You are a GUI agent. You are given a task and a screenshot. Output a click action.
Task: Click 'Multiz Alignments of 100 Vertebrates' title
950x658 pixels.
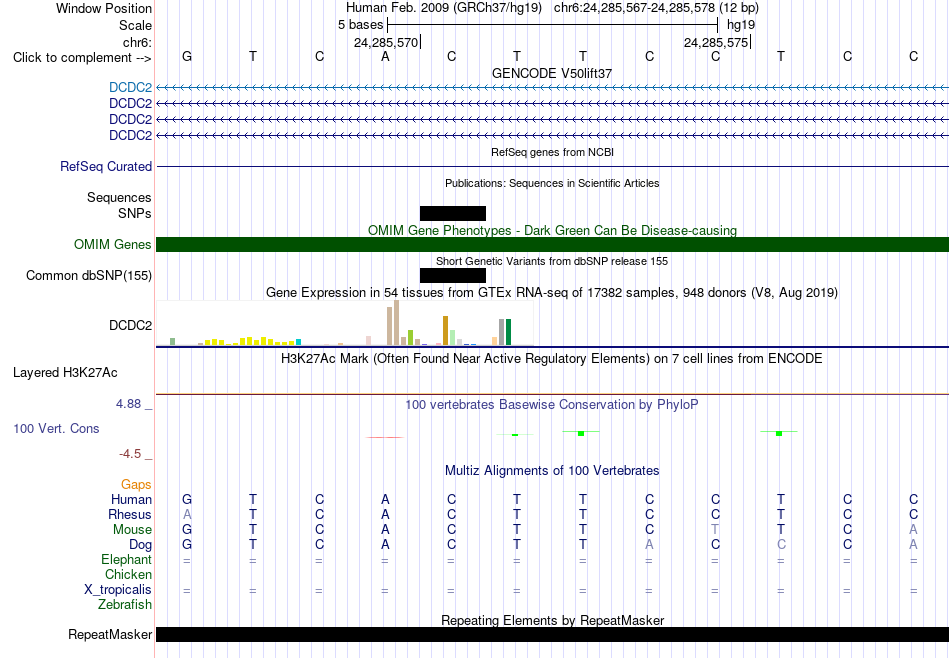[552, 471]
